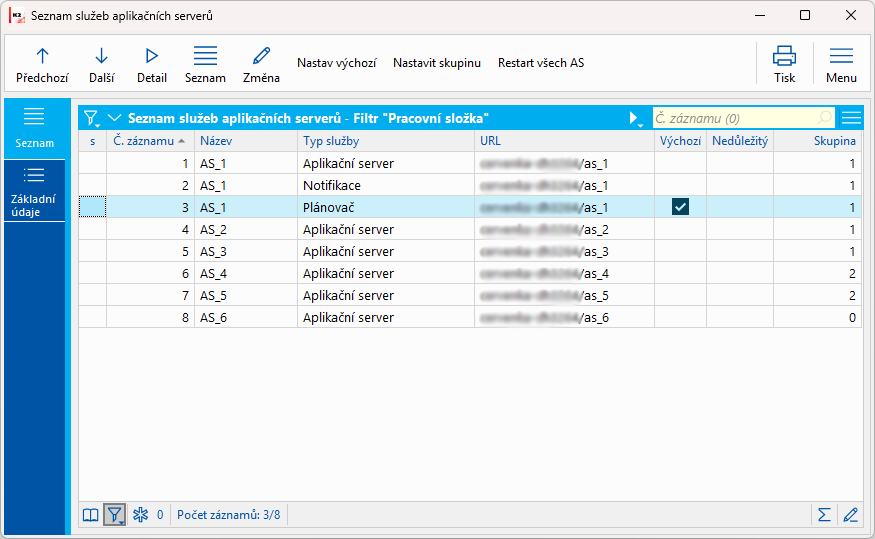Click URL cell ending with /as_4
This screenshot has height=539, width=875.
click(564, 273)
